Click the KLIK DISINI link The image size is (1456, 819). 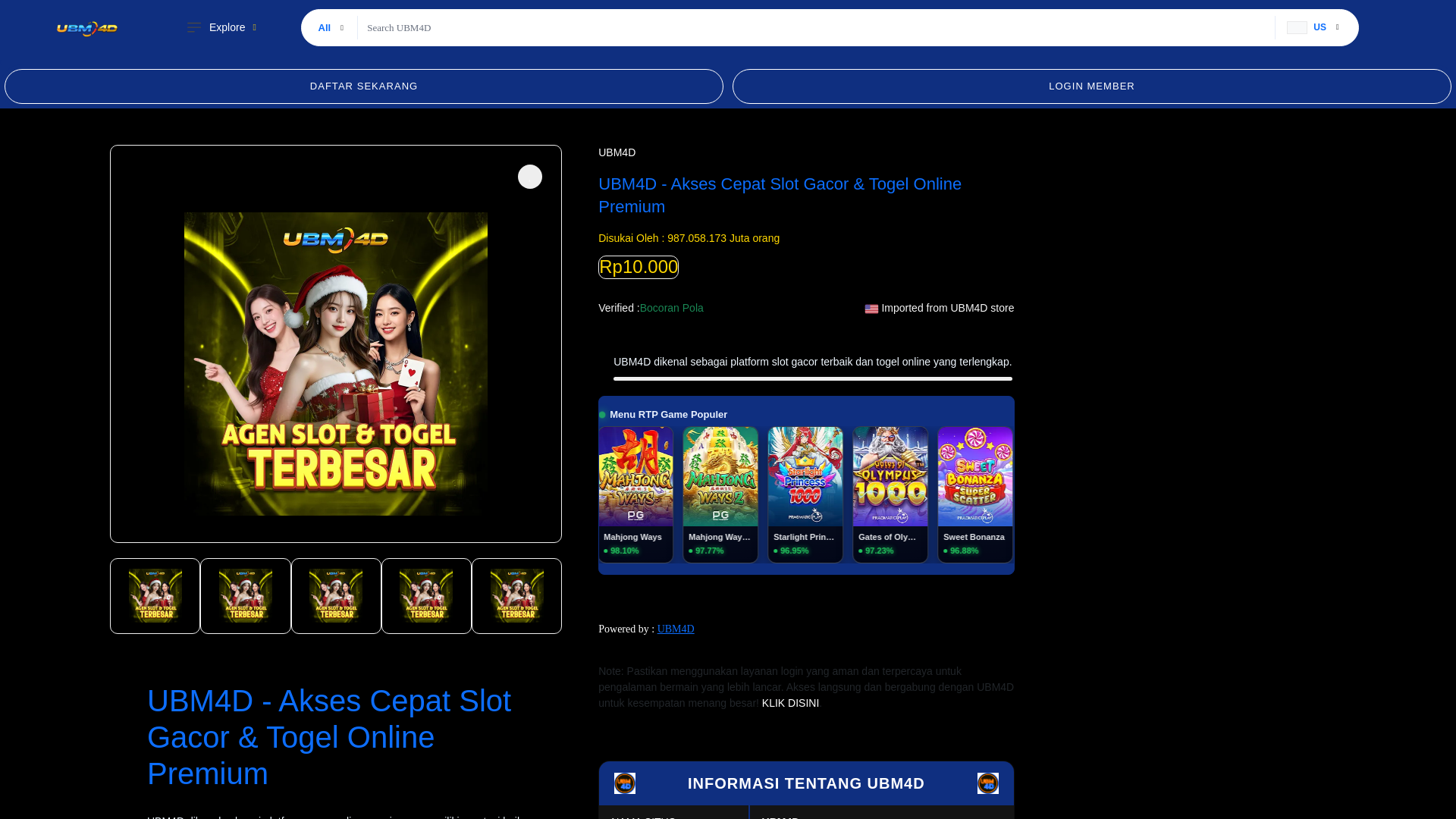coord(790,703)
